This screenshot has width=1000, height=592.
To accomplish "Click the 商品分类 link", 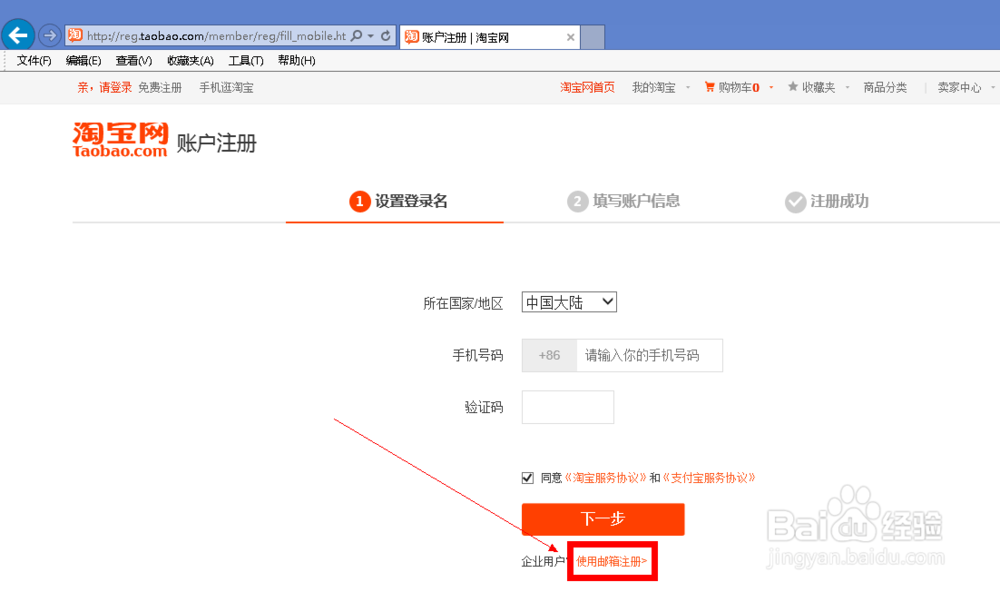I will click(885, 87).
